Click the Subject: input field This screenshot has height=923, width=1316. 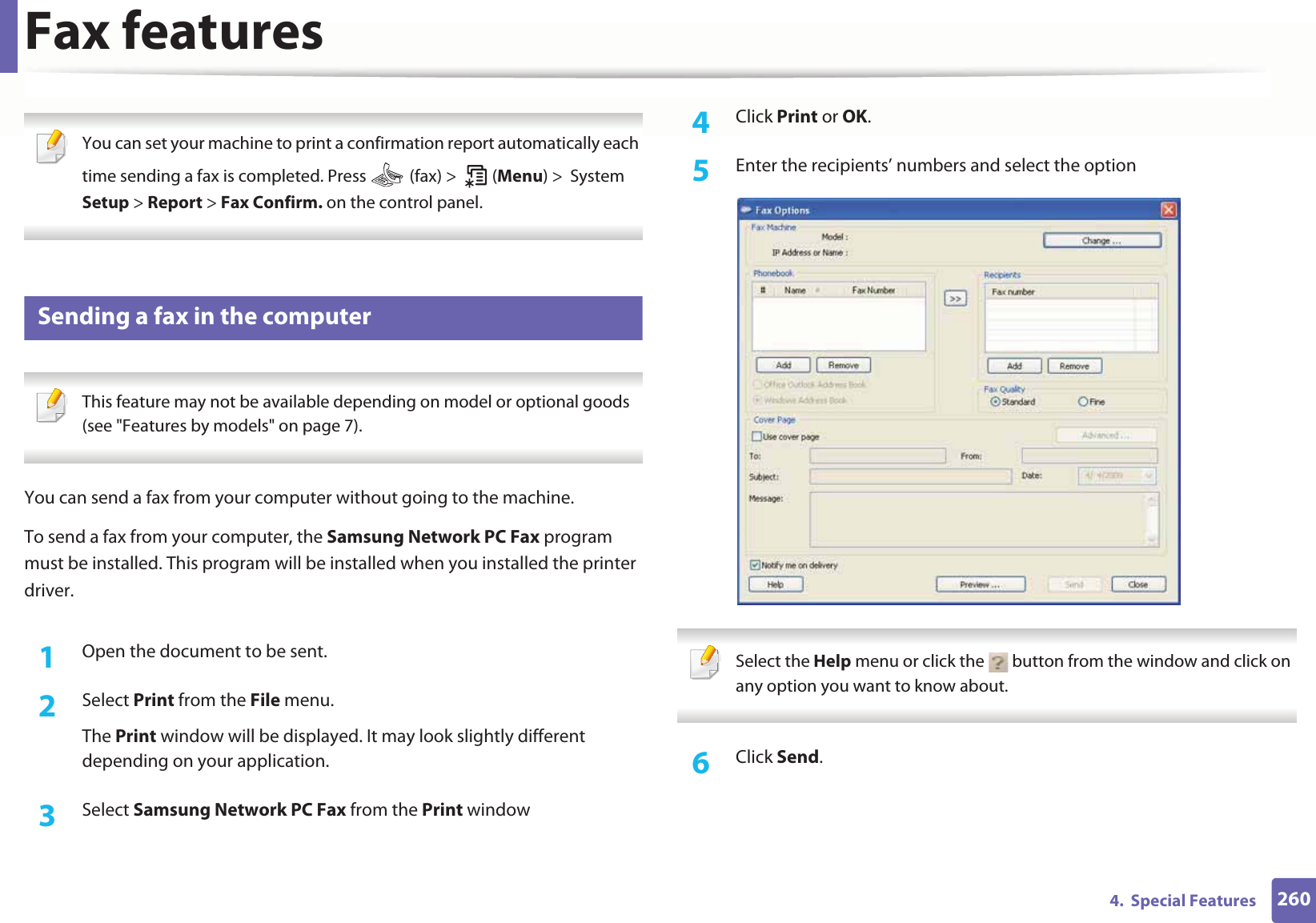click(x=911, y=476)
